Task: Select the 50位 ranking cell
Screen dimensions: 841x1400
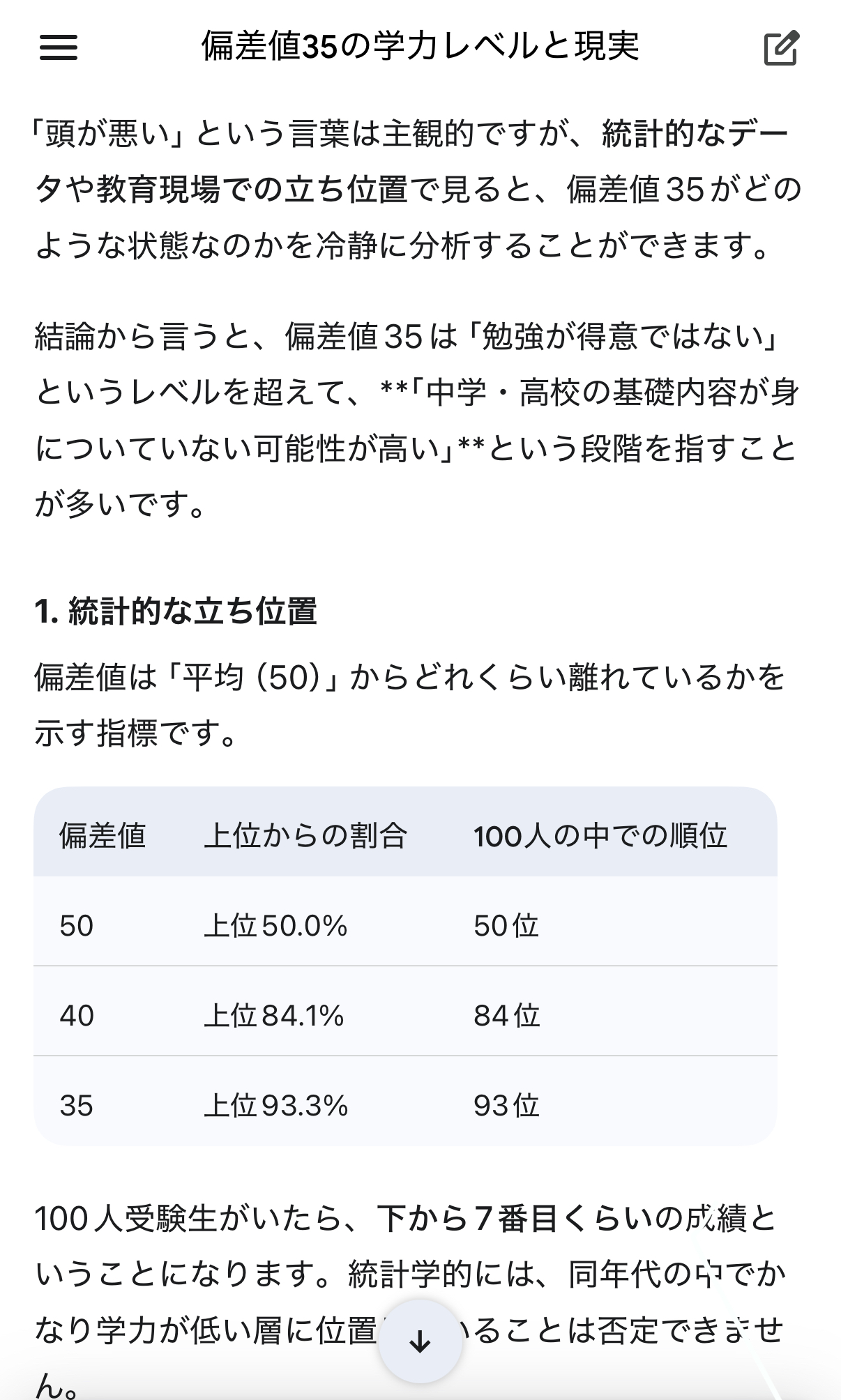Action: [x=506, y=926]
